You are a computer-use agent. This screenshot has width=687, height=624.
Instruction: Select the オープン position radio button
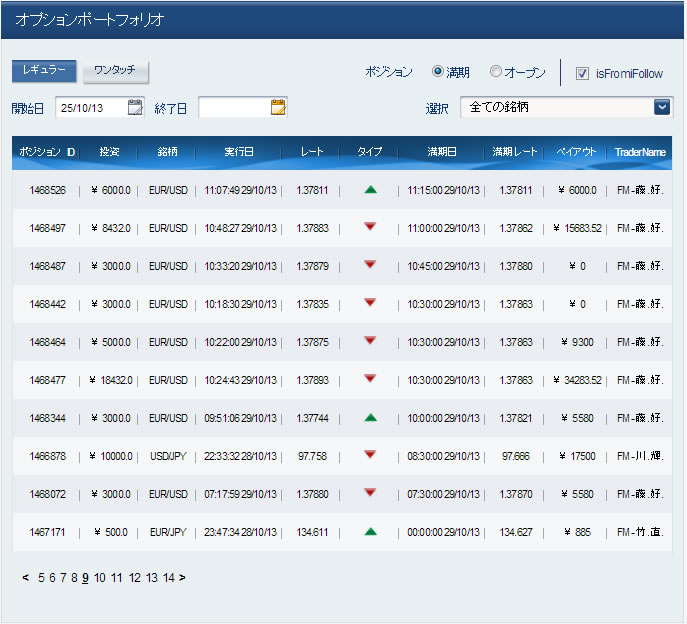[496, 71]
